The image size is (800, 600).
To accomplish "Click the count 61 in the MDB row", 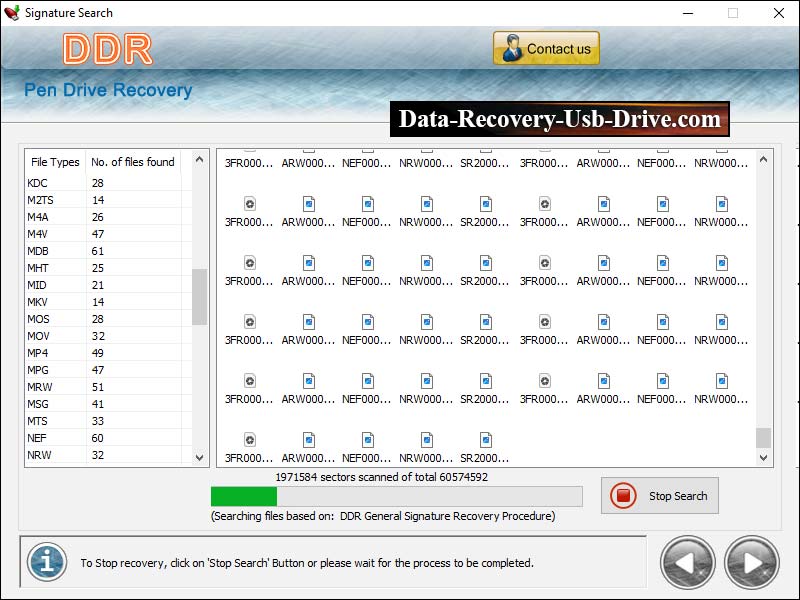I will (97, 251).
